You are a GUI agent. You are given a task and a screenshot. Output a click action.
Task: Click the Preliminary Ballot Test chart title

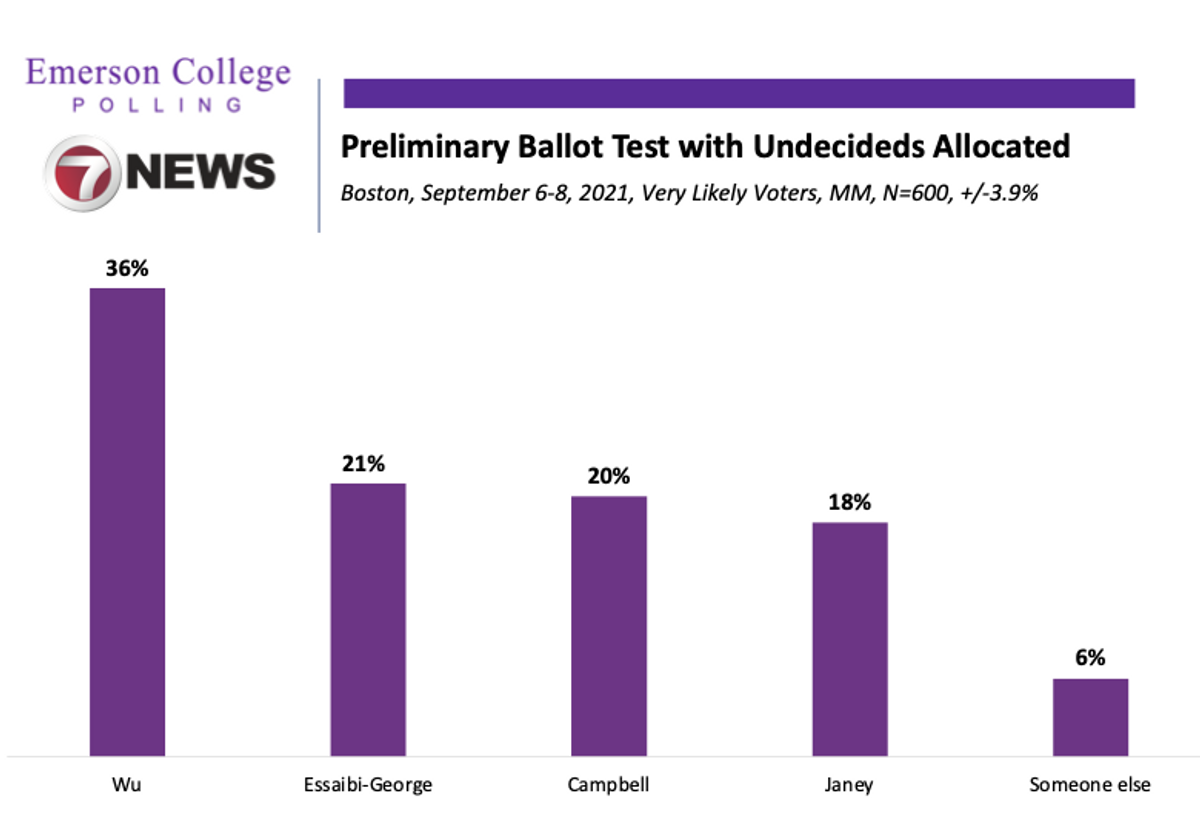(x=705, y=147)
